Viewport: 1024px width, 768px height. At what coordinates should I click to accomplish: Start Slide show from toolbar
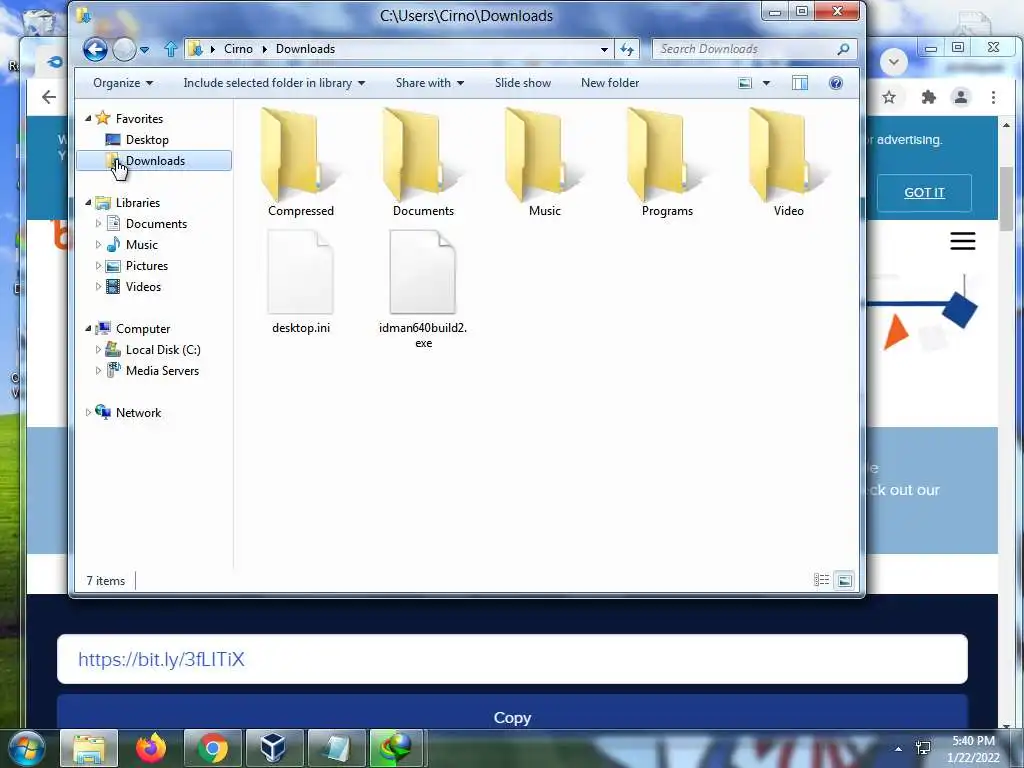click(x=522, y=83)
